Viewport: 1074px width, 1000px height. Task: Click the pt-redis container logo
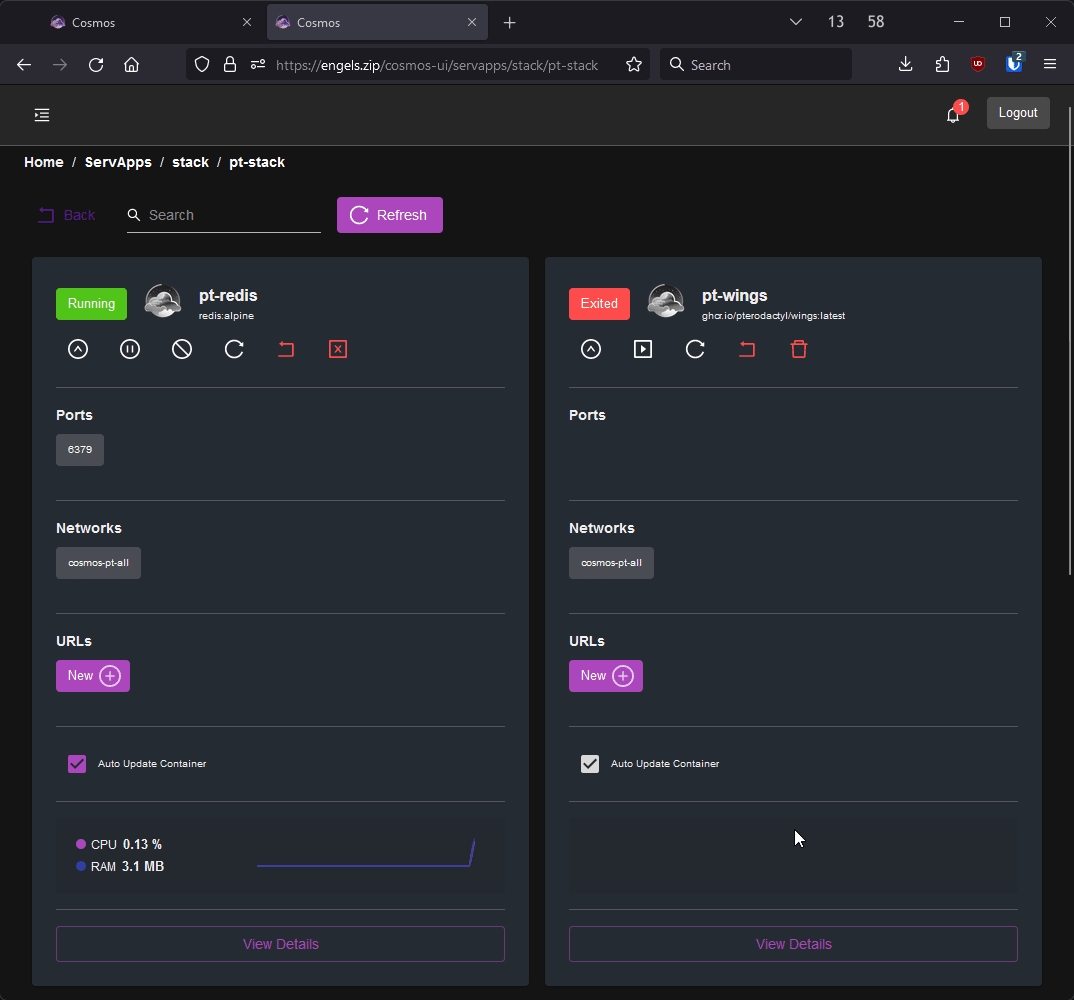163,302
